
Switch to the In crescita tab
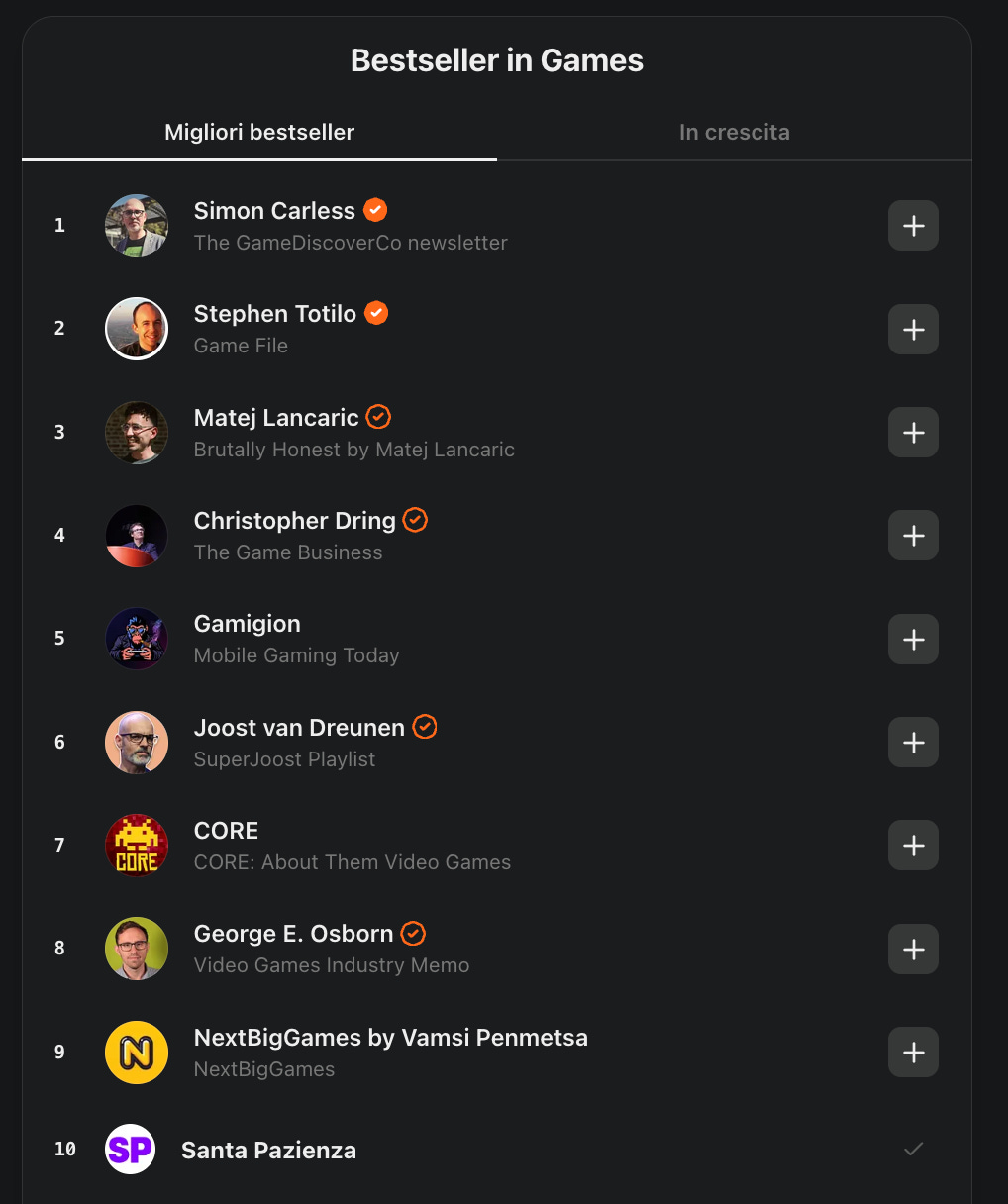coord(735,132)
